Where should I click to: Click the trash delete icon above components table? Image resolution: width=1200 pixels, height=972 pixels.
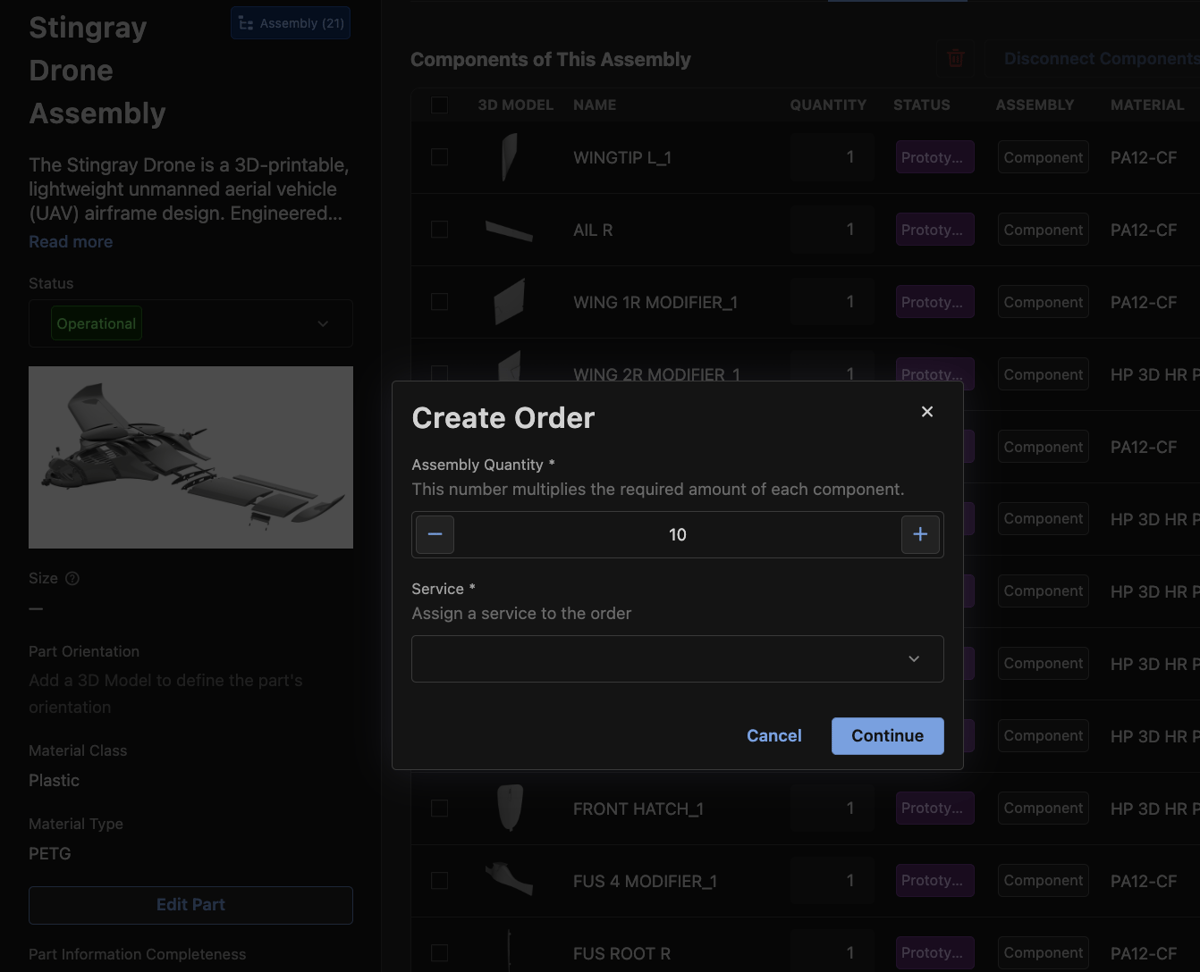956,59
